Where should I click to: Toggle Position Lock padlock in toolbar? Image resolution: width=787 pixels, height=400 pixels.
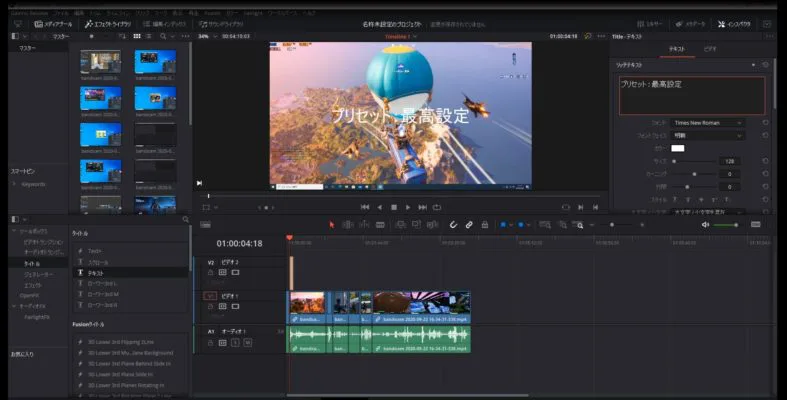(x=484, y=225)
